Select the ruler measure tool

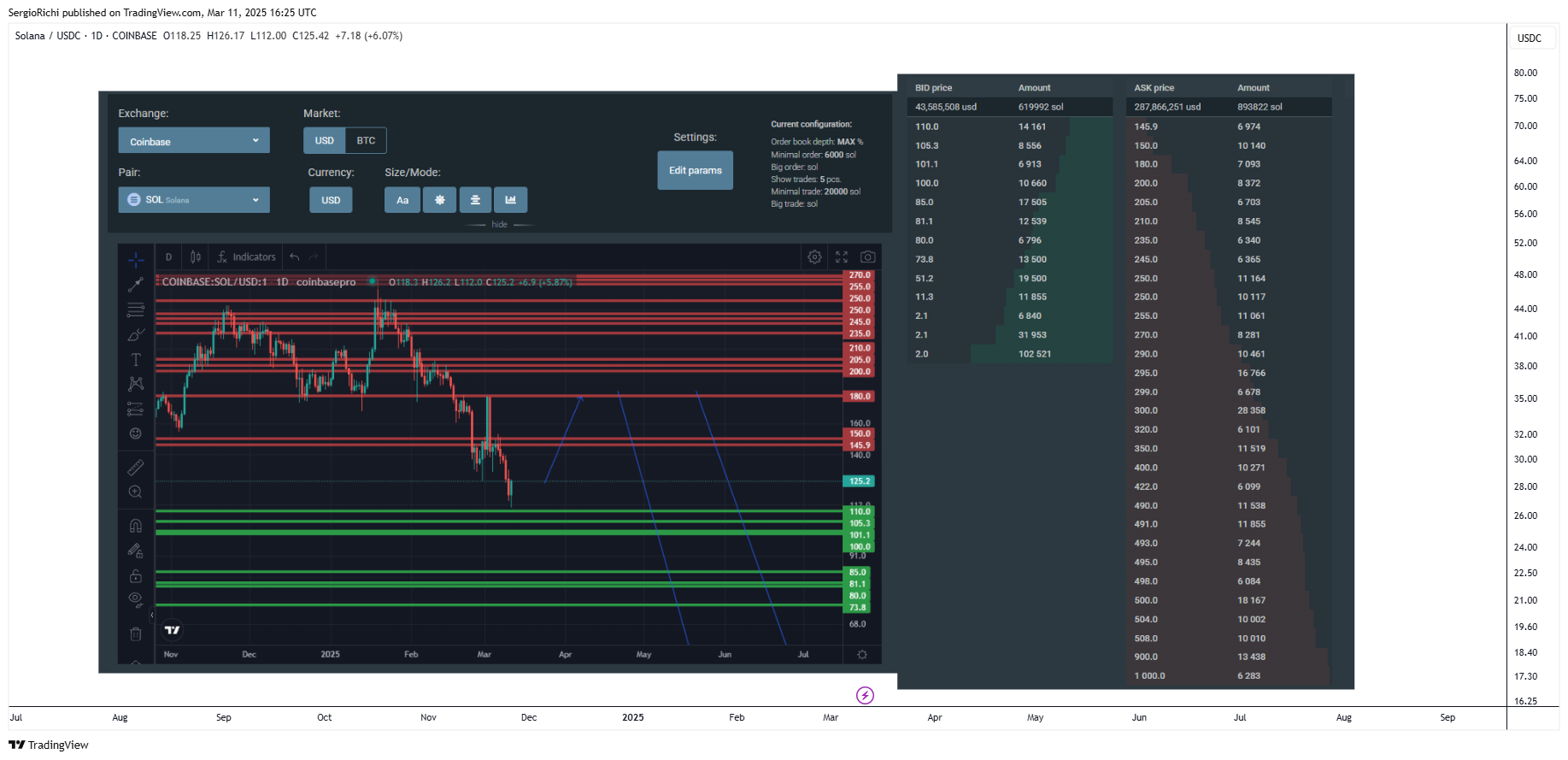[136, 467]
